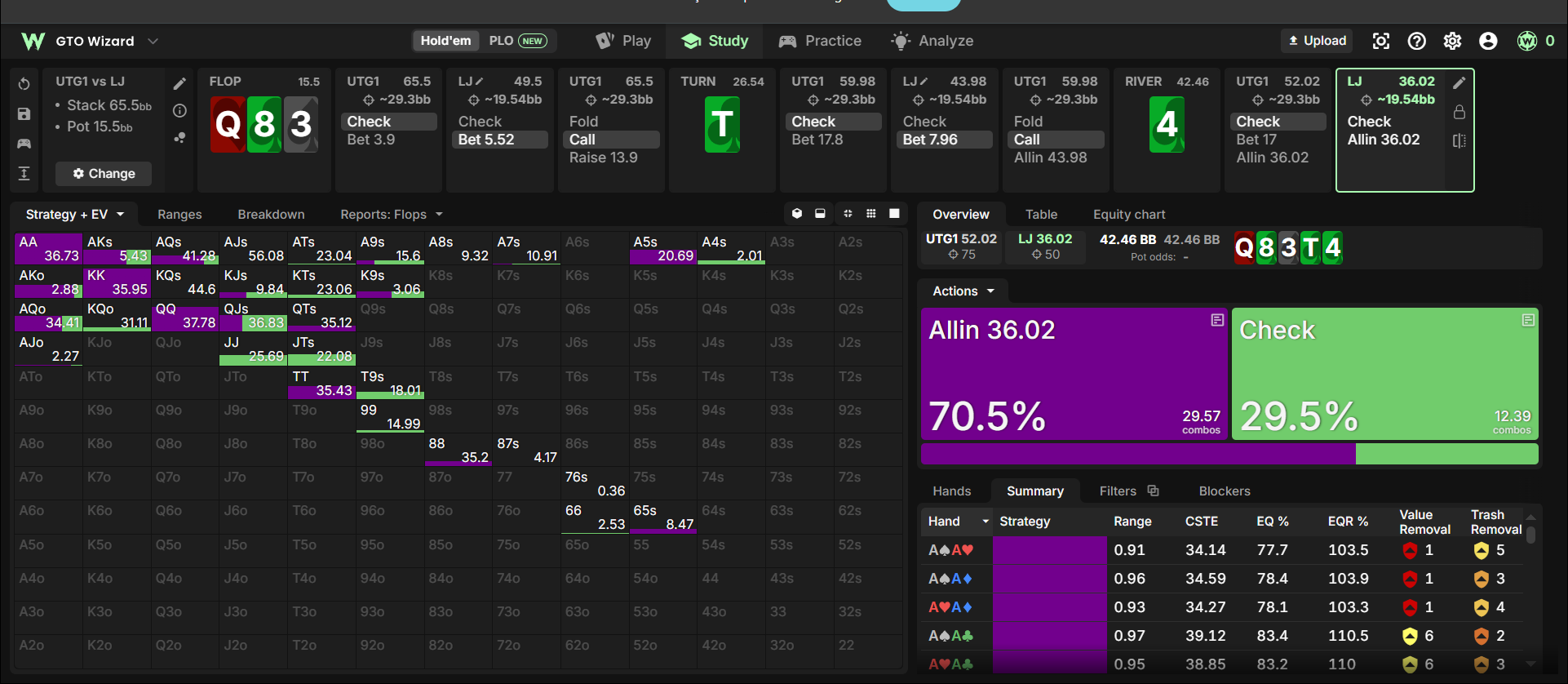Switch to the Practice tab

pyautogui.click(x=820, y=41)
